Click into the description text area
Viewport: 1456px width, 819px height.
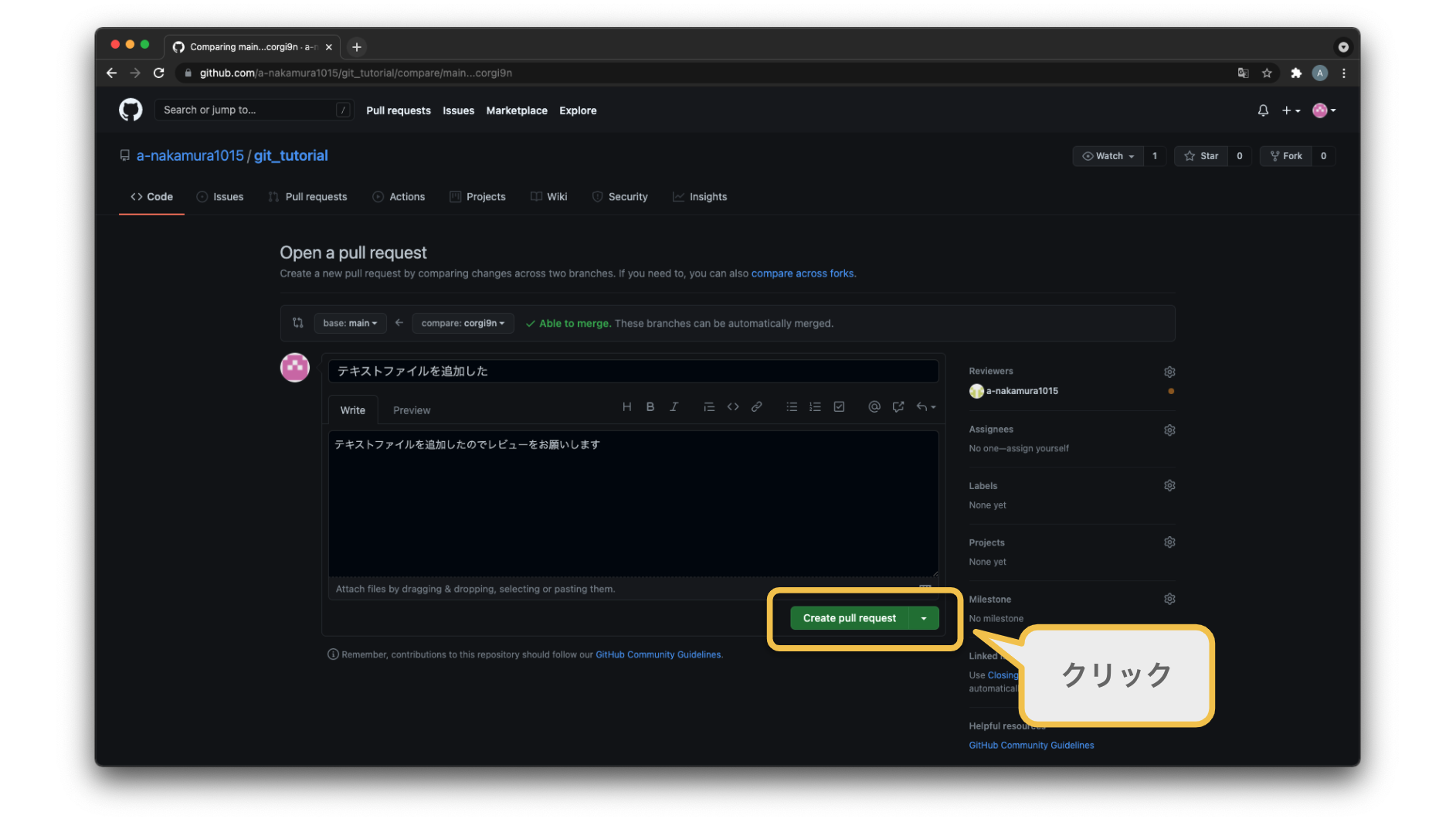pos(633,504)
